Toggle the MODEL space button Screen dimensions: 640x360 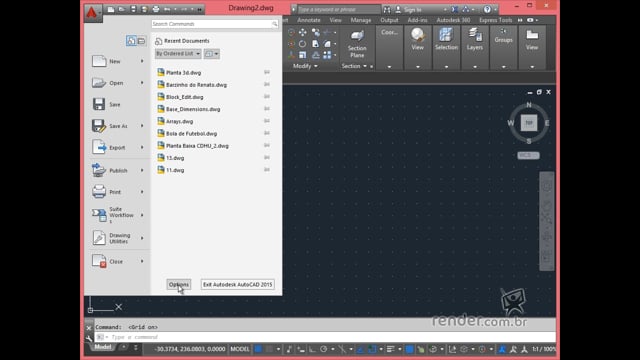pyautogui.click(x=240, y=349)
